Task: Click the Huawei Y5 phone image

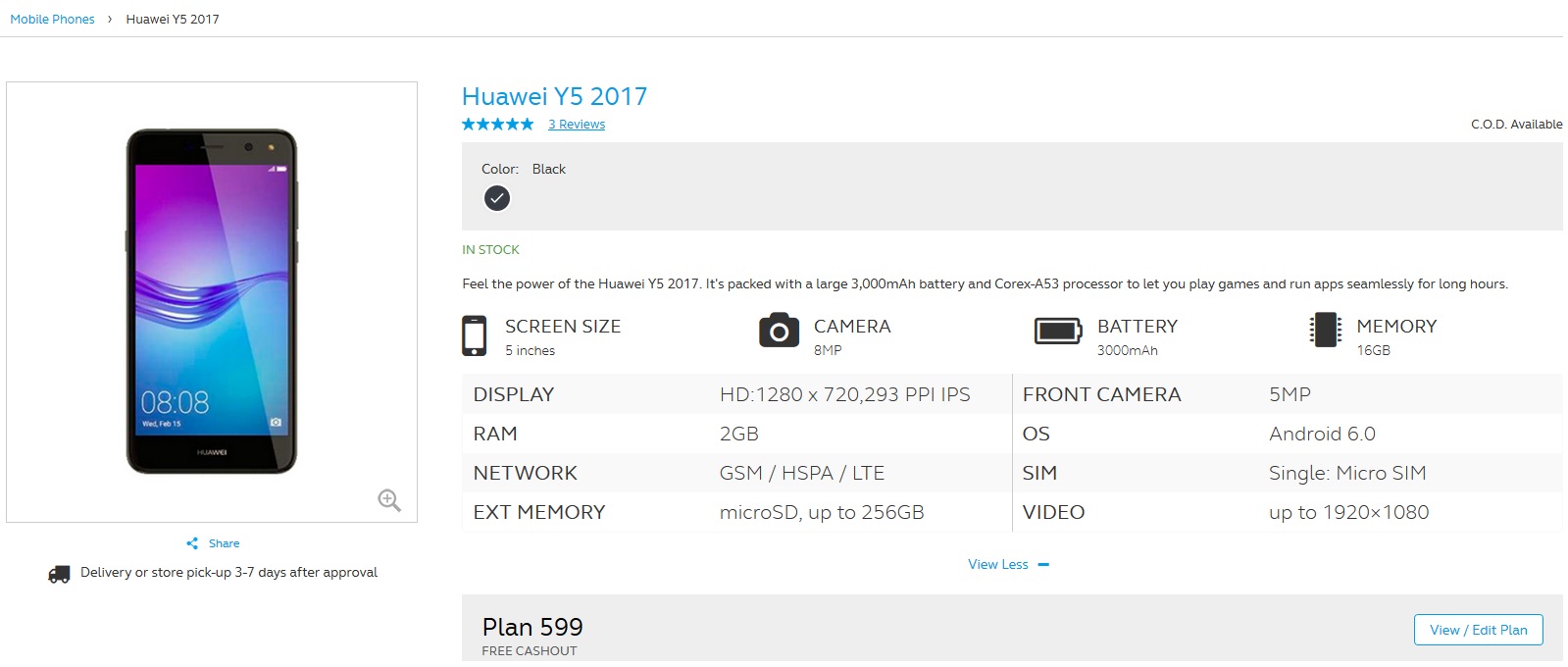Action: [211, 301]
